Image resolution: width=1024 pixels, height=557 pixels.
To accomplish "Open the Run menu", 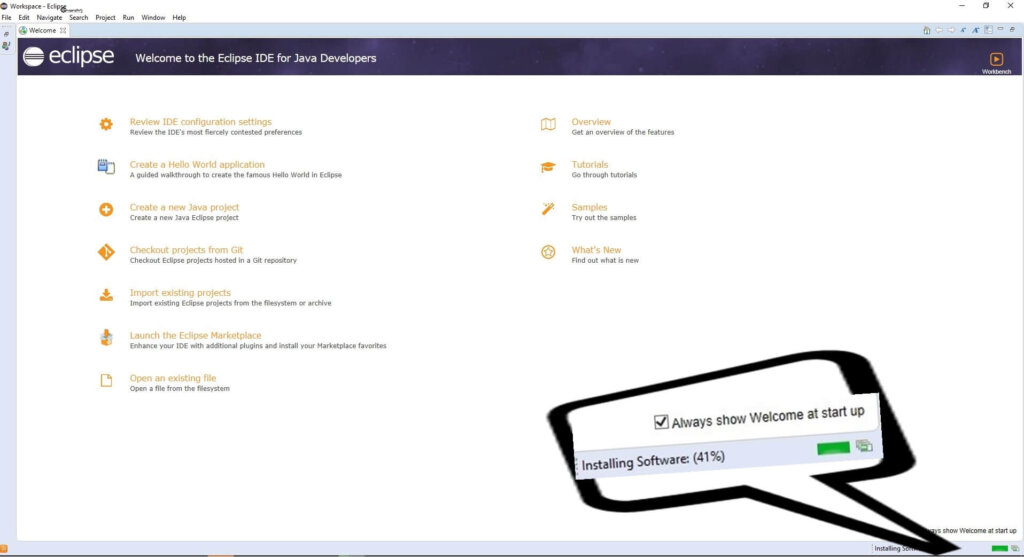I will click(x=128, y=18).
